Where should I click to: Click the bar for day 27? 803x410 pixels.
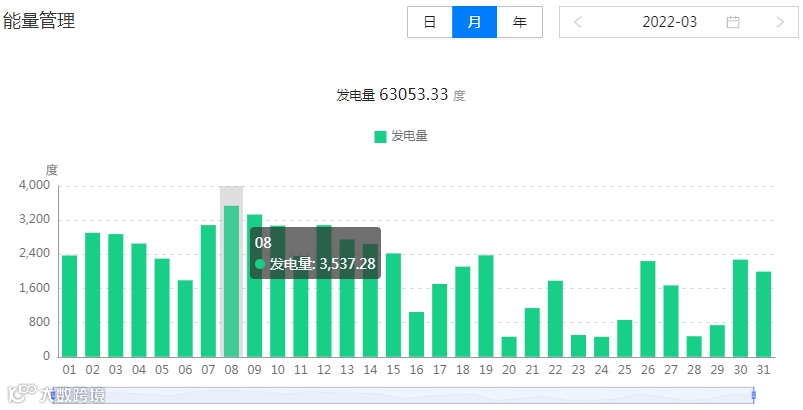tap(671, 321)
